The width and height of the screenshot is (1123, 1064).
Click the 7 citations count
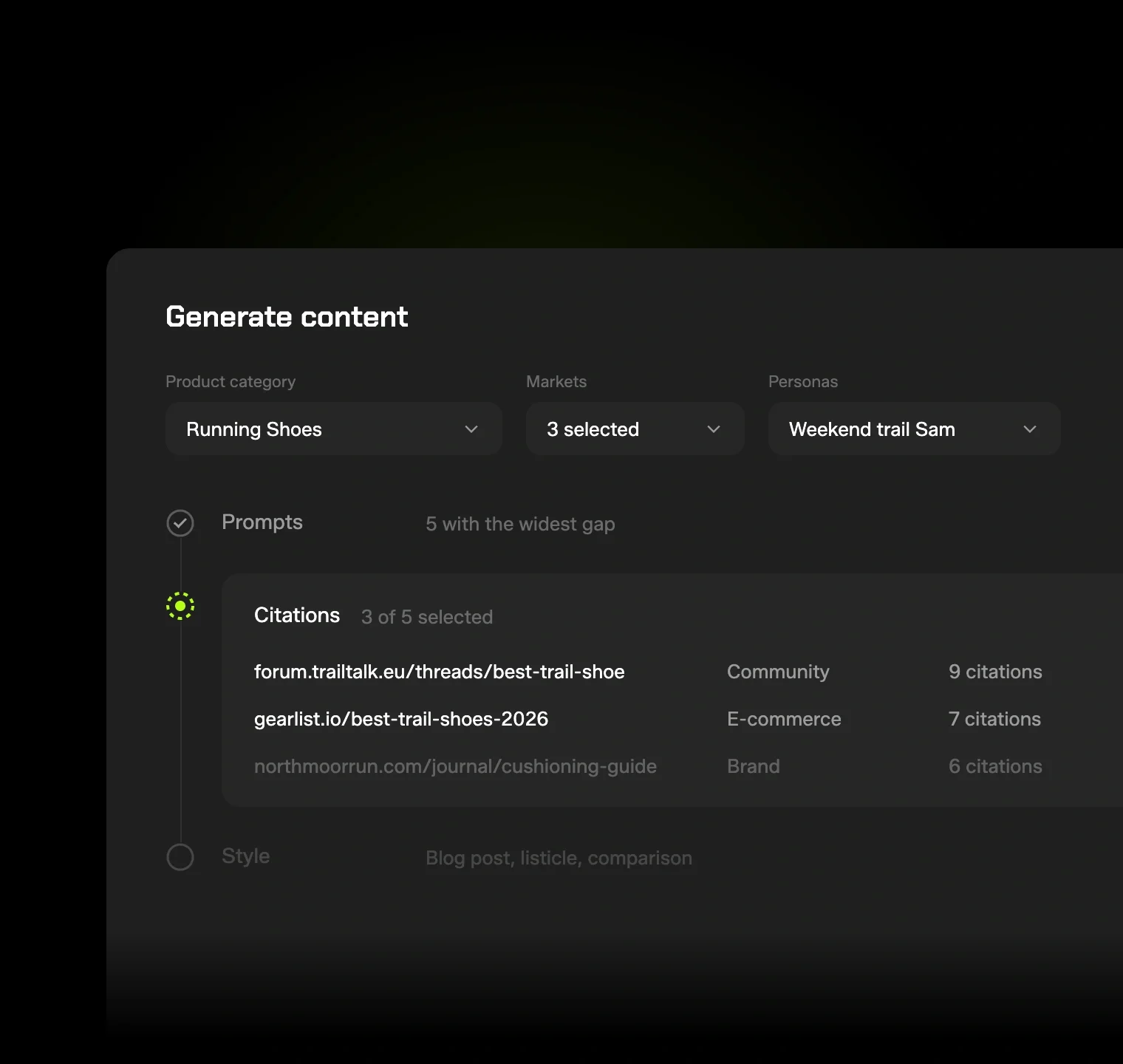pos(994,719)
